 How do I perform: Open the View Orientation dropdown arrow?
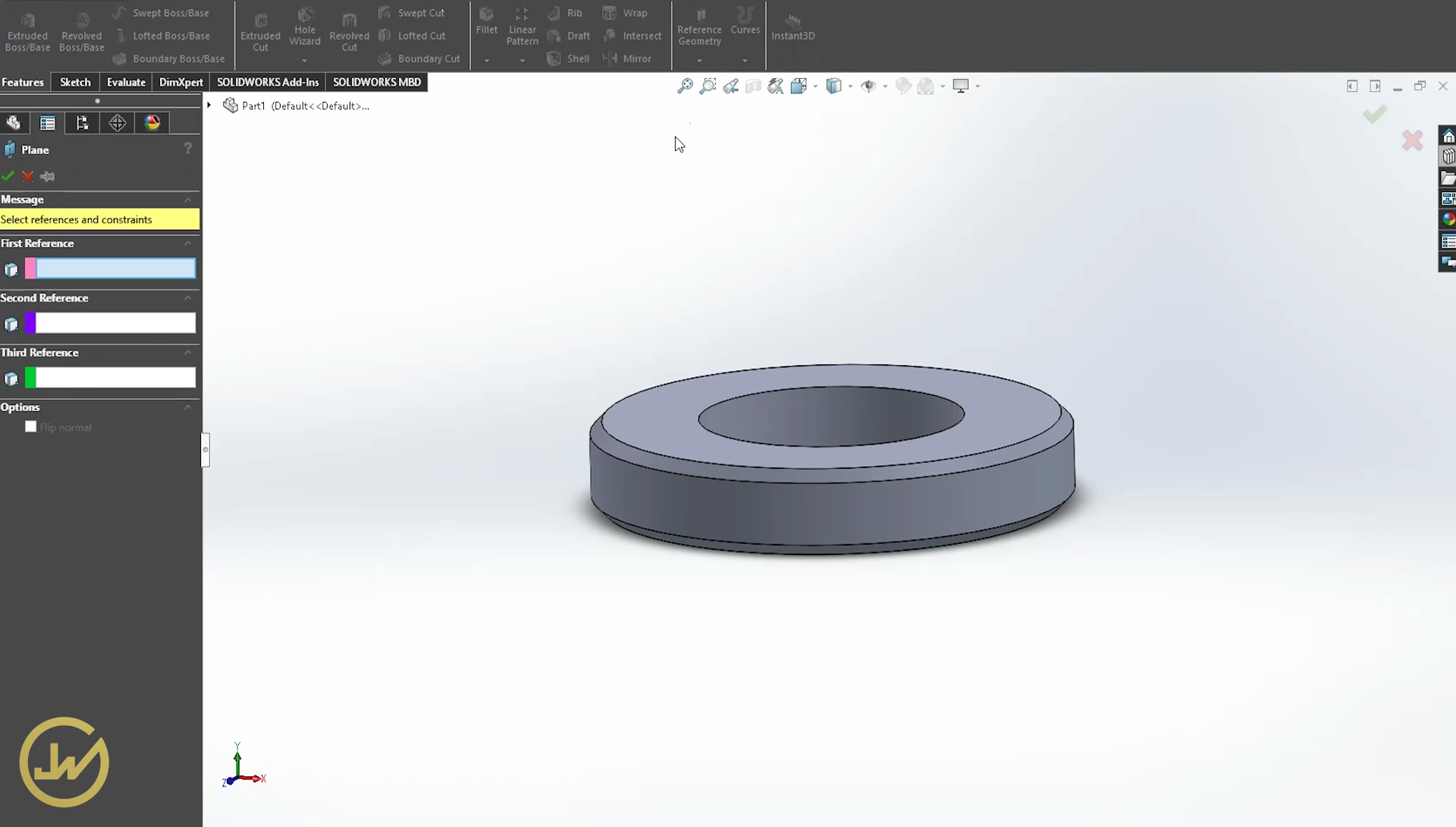(x=815, y=86)
